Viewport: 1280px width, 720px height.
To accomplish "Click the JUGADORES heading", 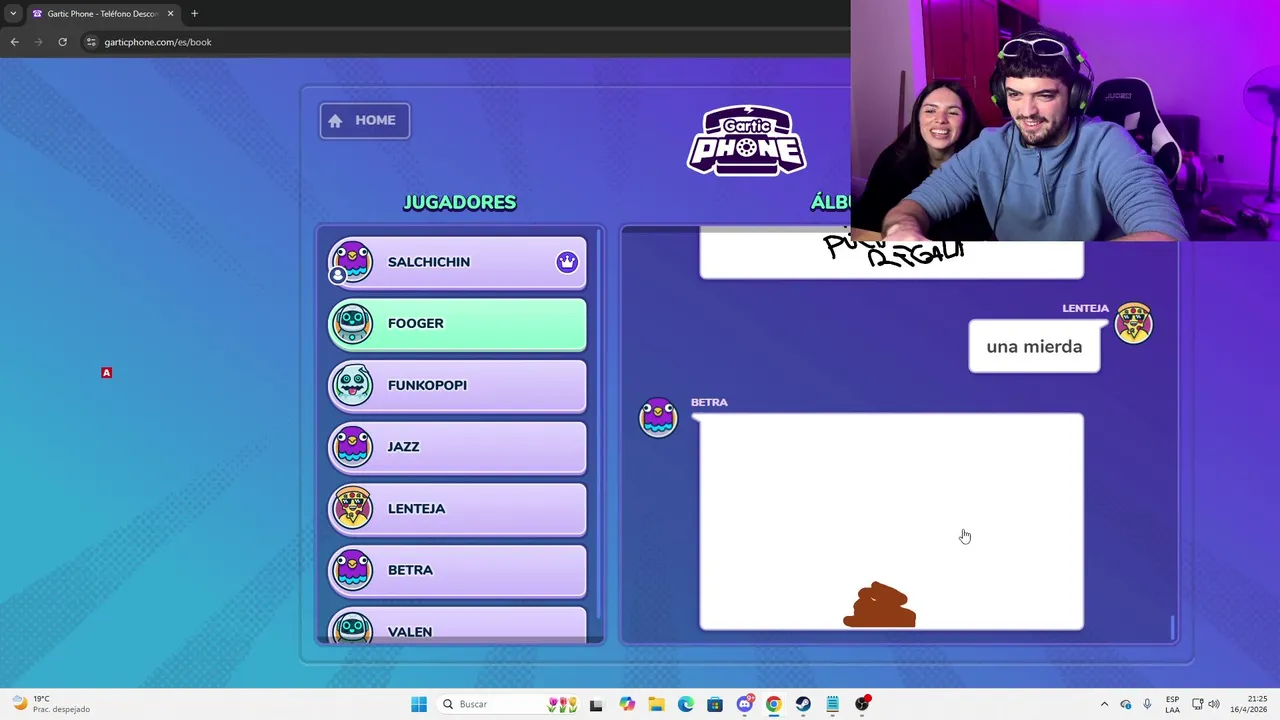I will pos(459,202).
